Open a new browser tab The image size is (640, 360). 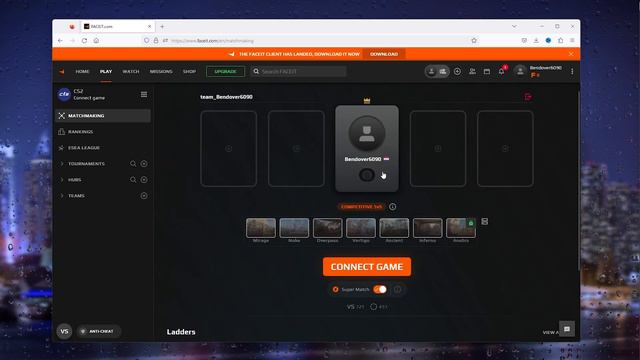(162, 27)
